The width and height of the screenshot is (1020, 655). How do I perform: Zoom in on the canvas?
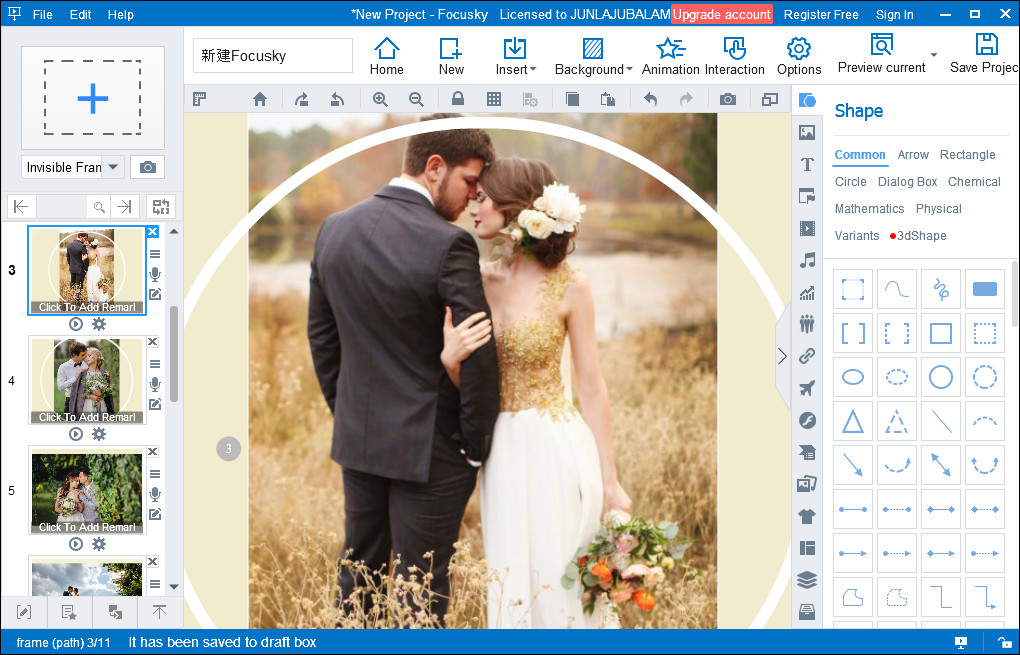380,99
